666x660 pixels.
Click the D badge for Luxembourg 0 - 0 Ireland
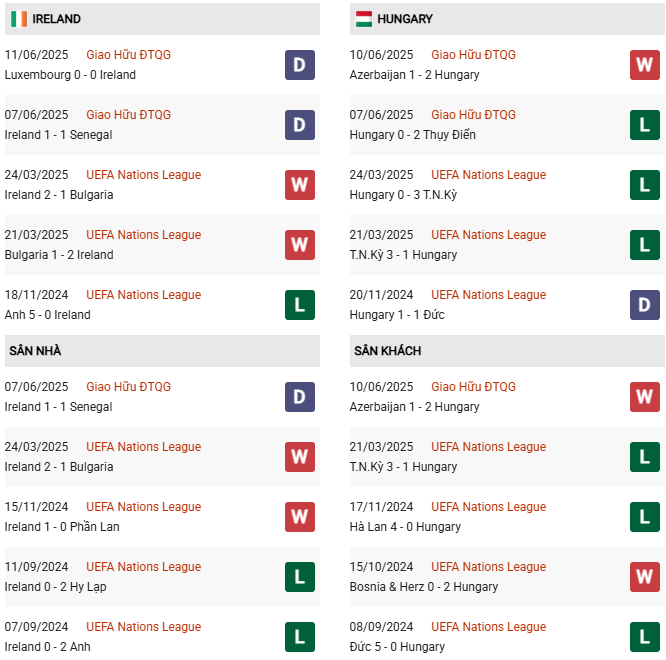point(299,65)
